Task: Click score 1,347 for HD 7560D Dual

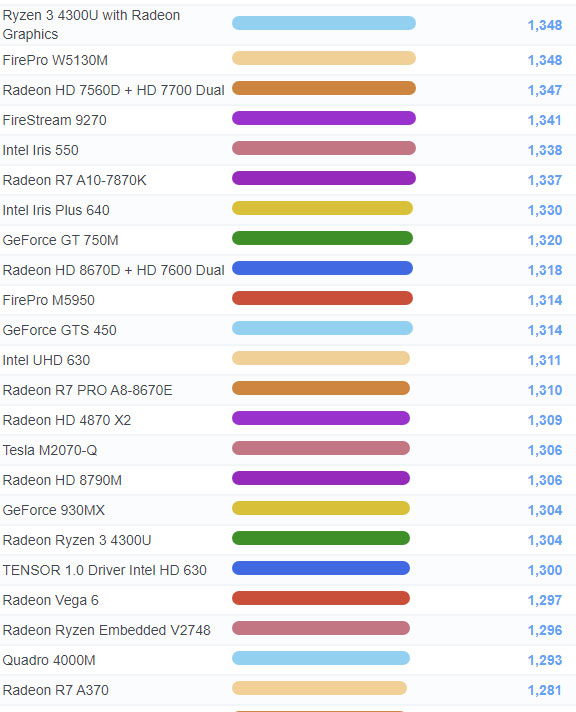Action: pyautogui.click(x=545, y=90)
